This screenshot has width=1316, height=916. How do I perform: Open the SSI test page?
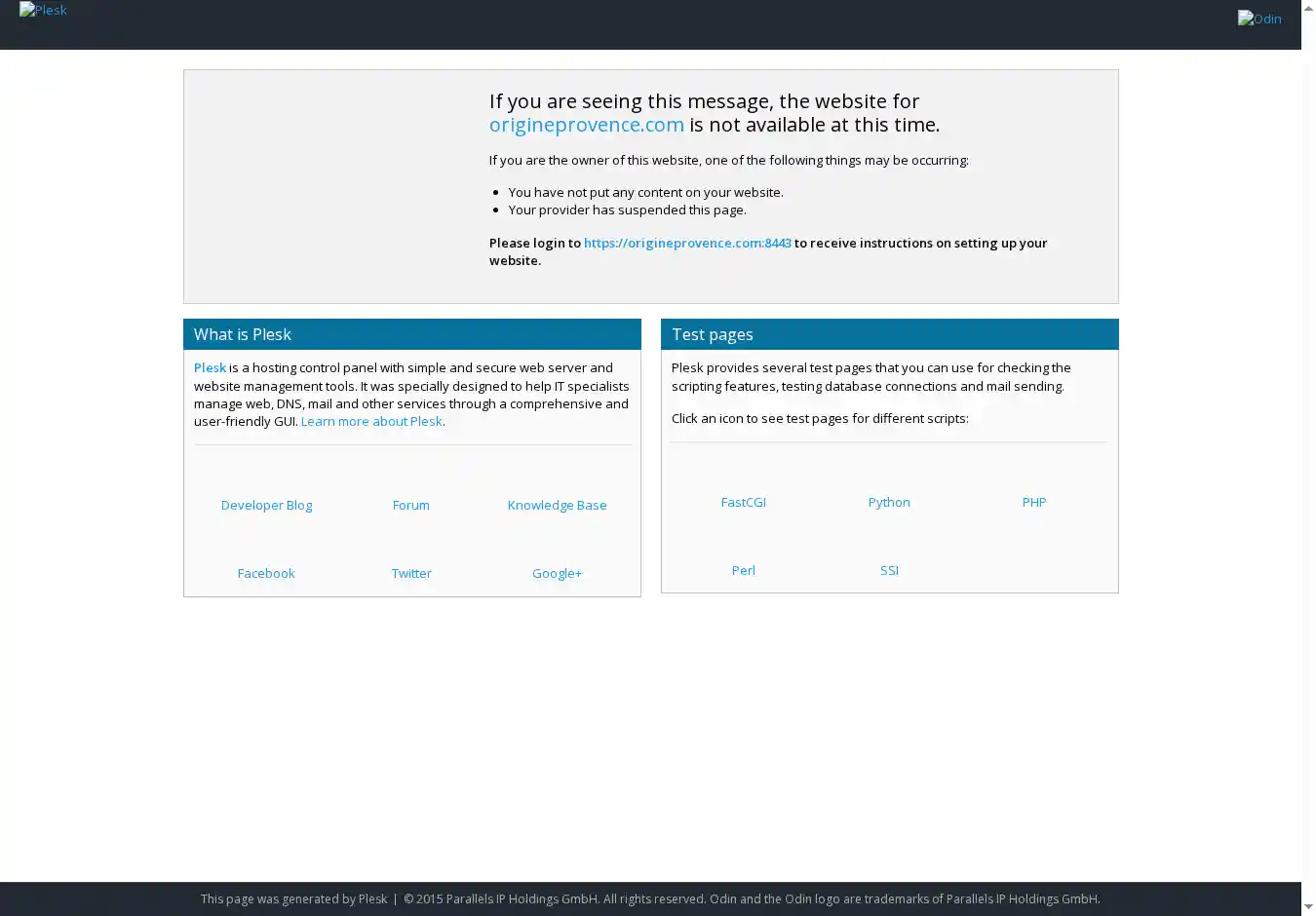pyautogui.click(x=888, y=570)
